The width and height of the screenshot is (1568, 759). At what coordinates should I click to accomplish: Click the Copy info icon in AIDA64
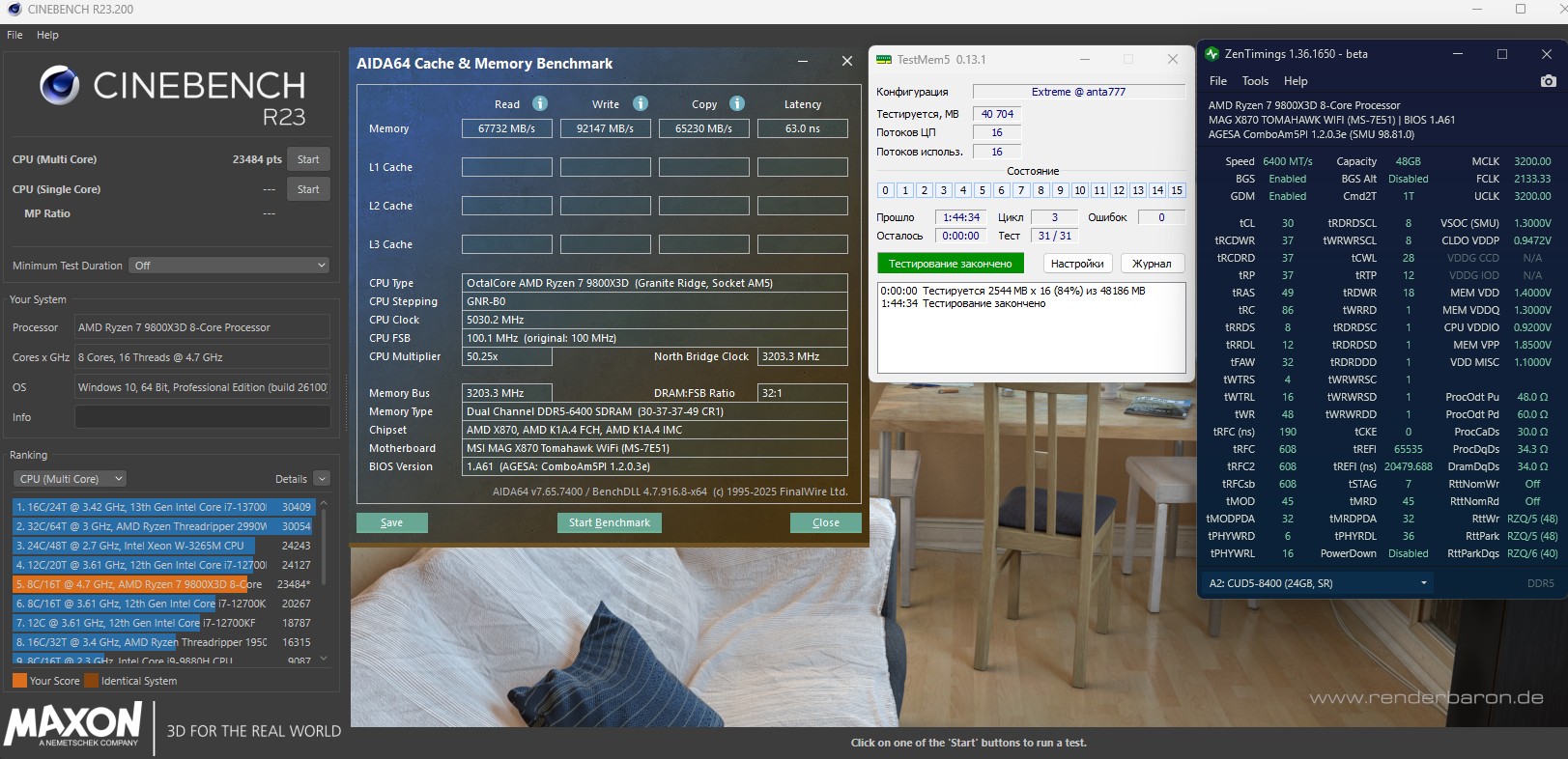pyautogui.click(x=737, y=103)
